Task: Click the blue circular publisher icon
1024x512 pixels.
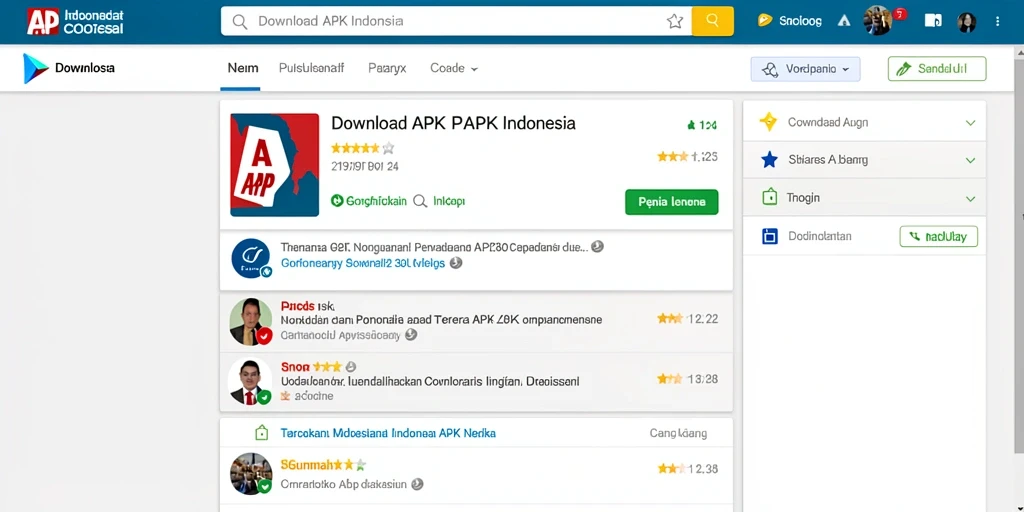Action: pos(251,258)
